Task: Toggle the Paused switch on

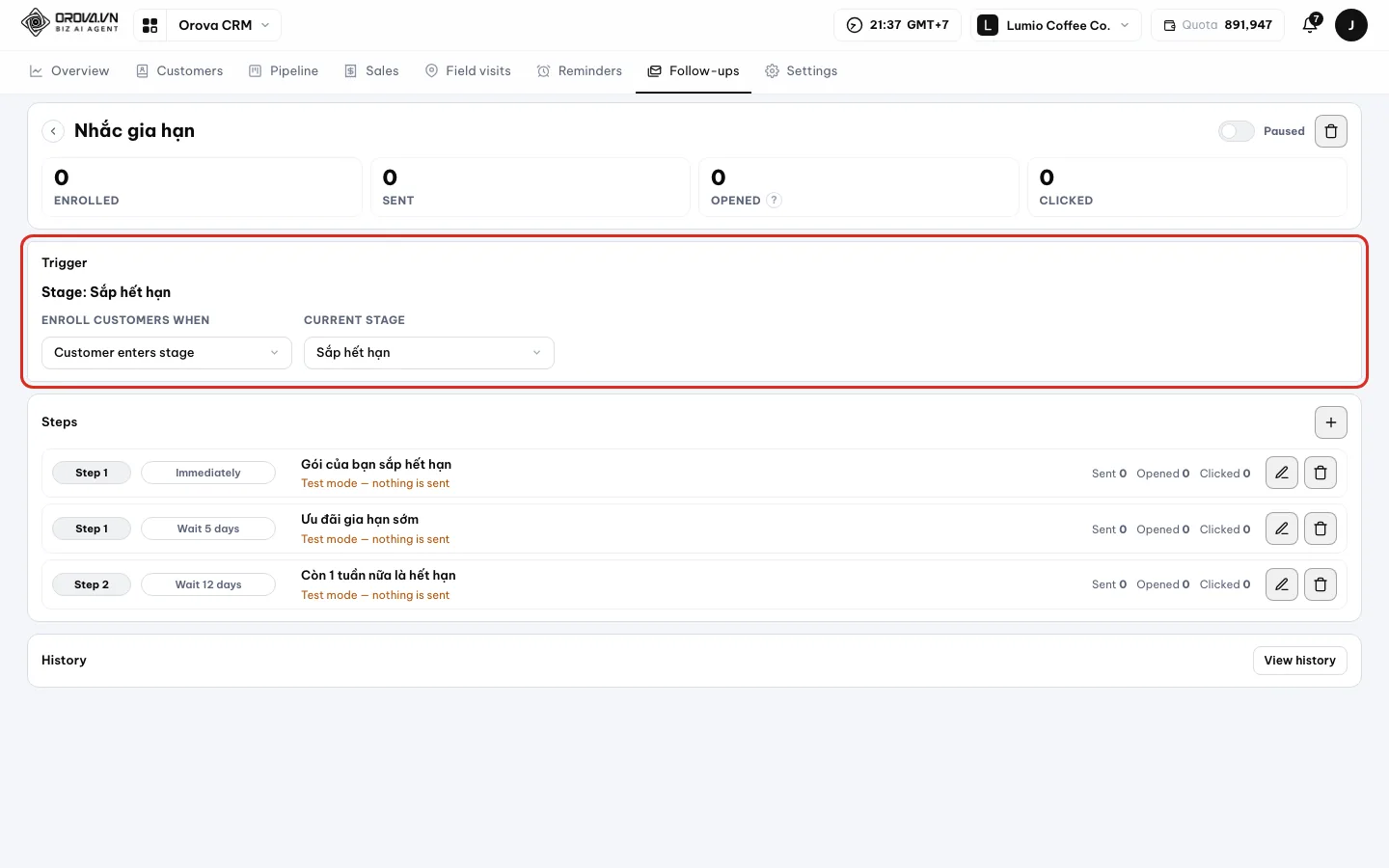Action: pos(1236,131)
